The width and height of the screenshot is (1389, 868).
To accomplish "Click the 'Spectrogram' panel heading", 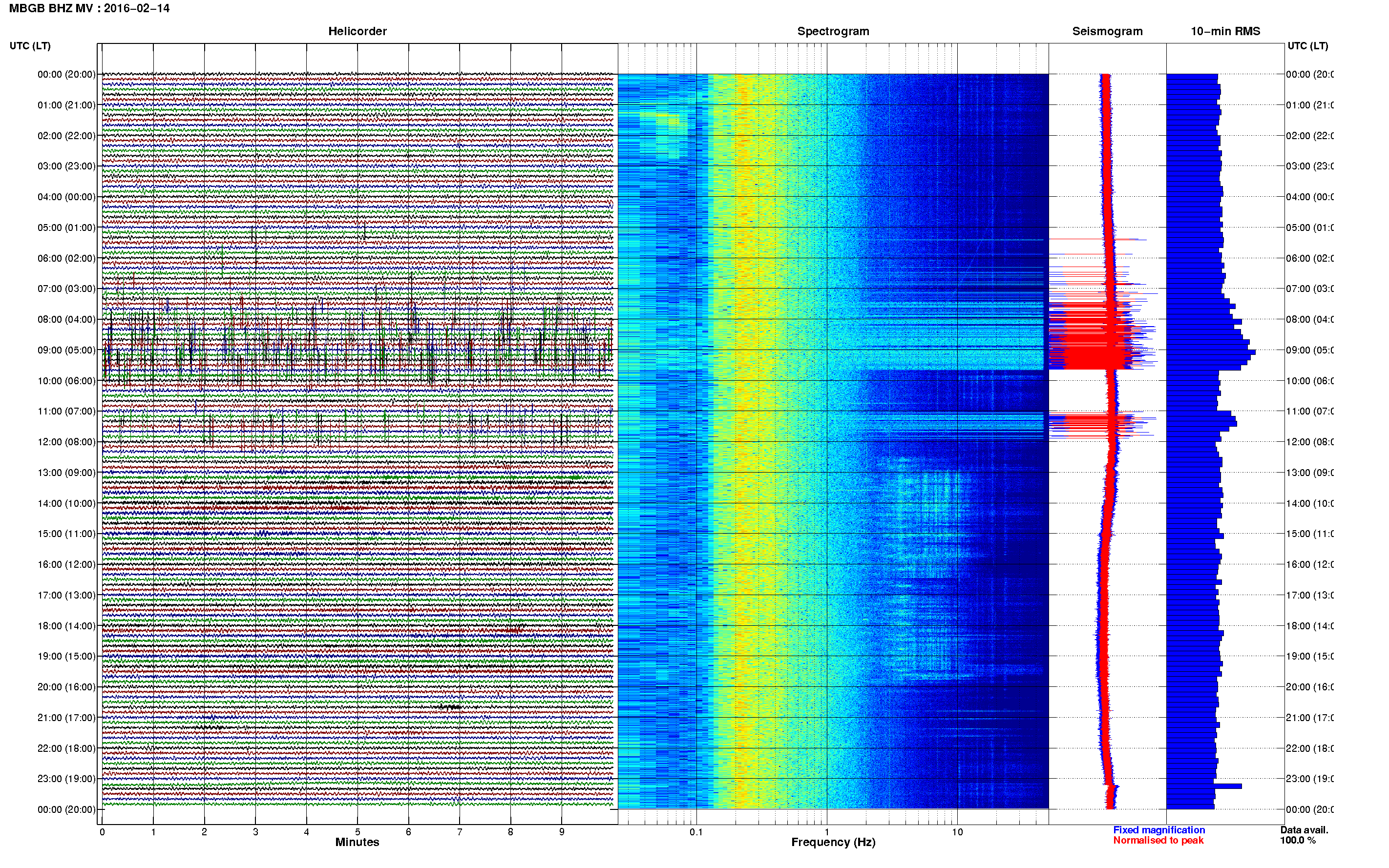I will tap(833, 31).
